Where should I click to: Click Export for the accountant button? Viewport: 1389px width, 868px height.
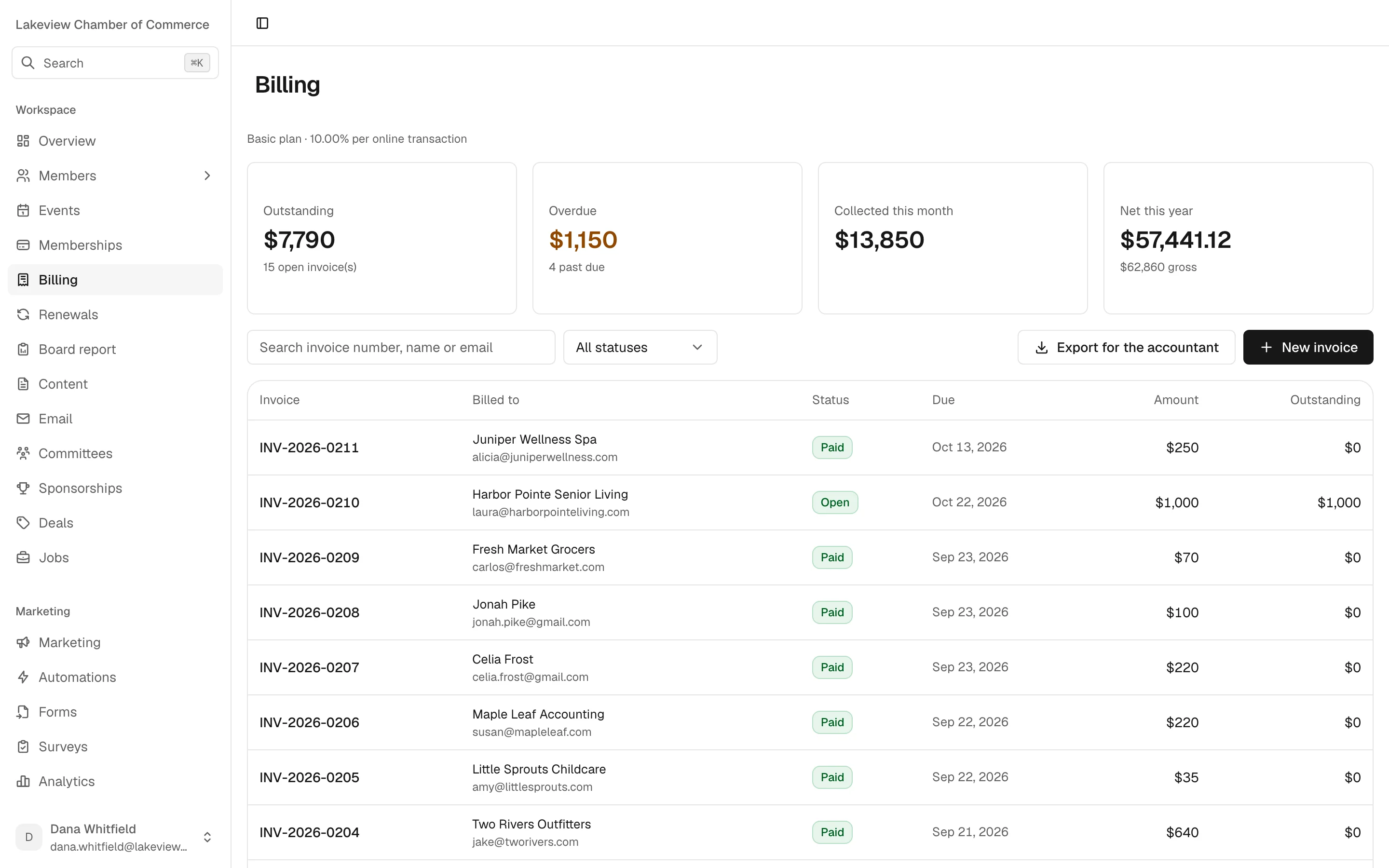pyautogui.click(x=1126, y=347)
